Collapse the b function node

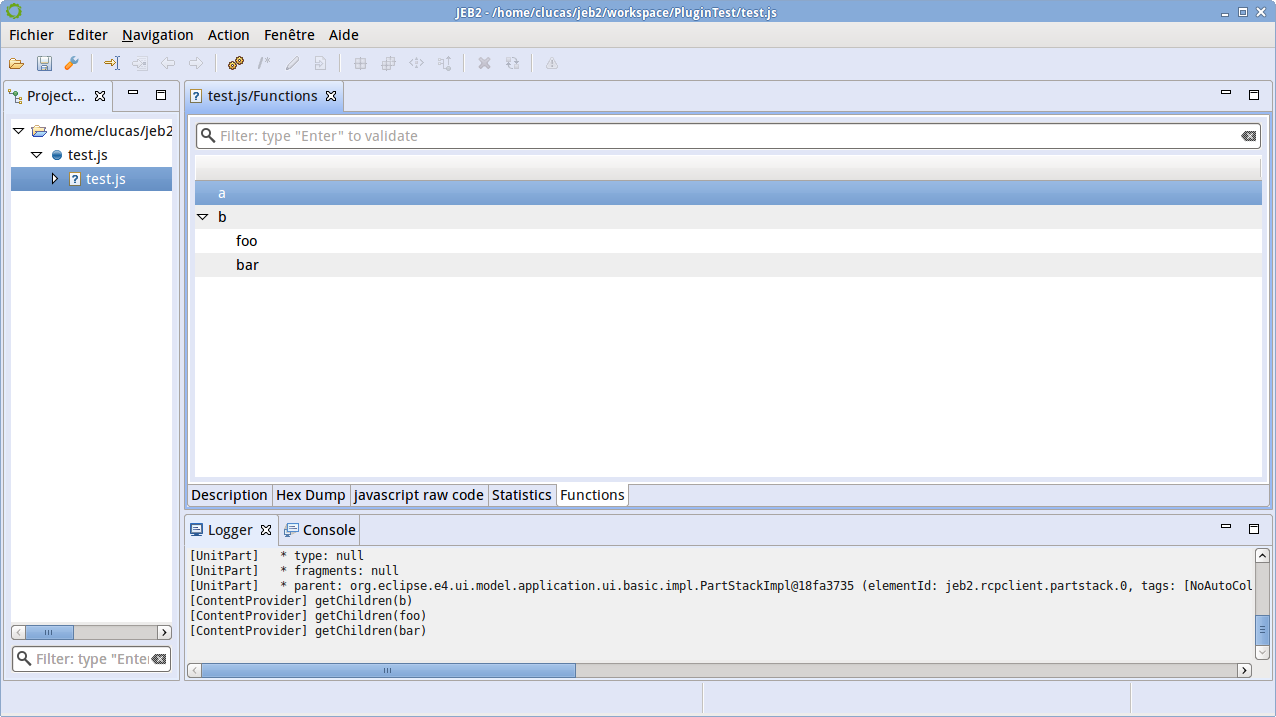tap(203, 217)
